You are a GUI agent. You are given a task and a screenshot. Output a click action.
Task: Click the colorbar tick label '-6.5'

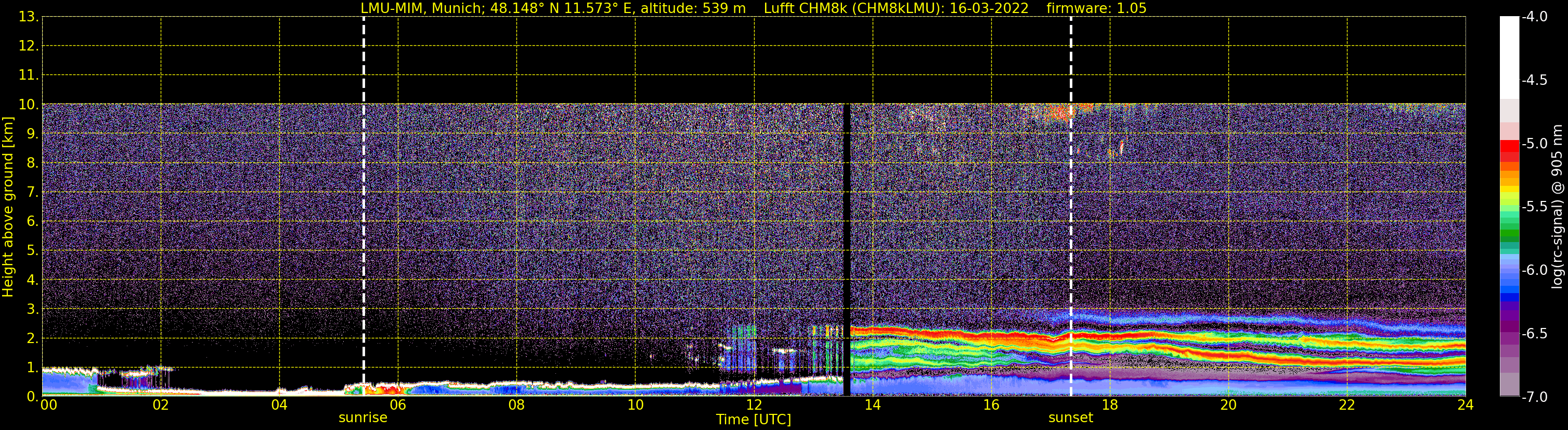(x=1535, y=334)
